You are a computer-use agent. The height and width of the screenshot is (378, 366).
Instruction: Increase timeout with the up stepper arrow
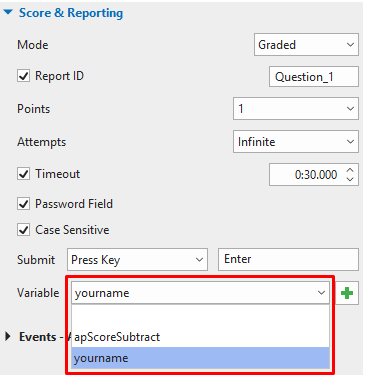coord(350,170)
